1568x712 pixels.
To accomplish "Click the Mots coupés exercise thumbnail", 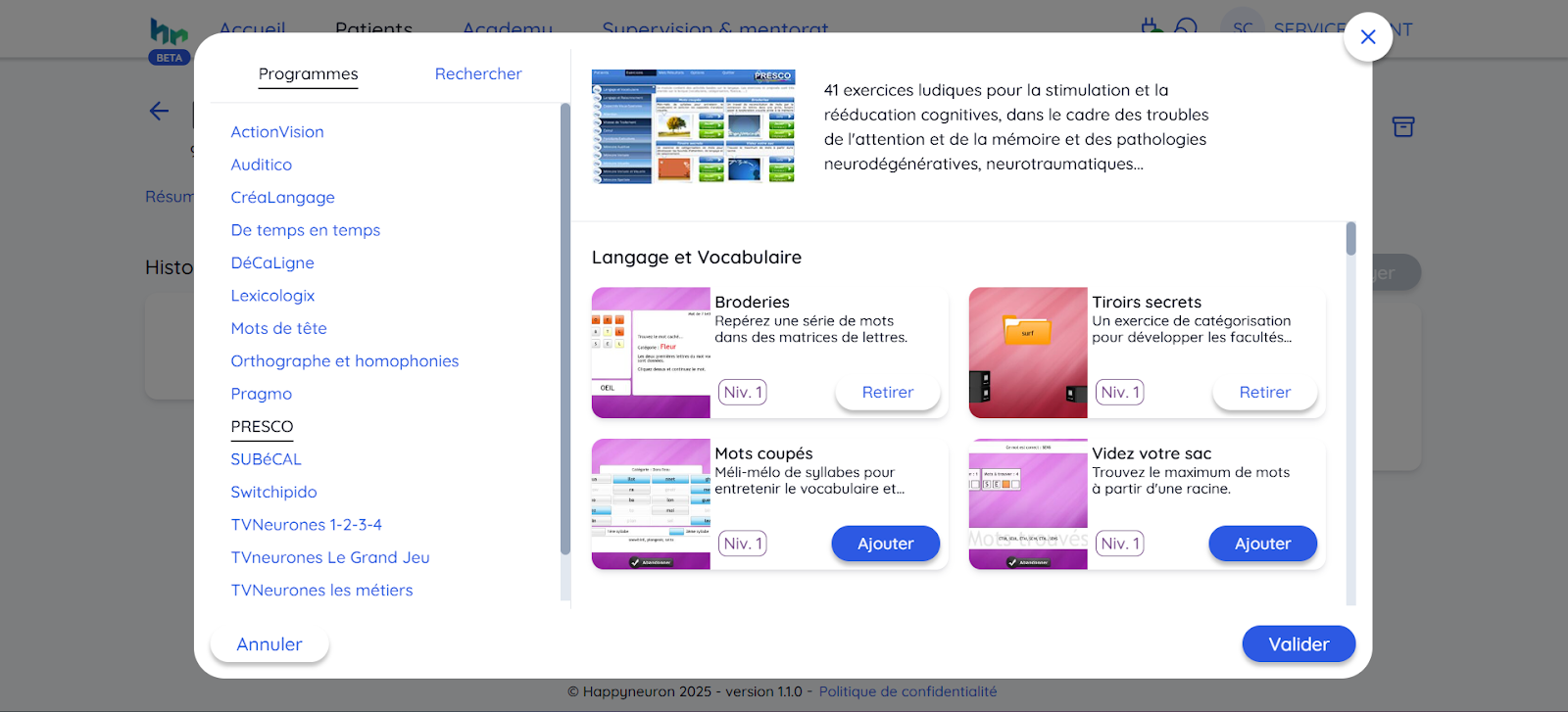I will coord(651,504).
